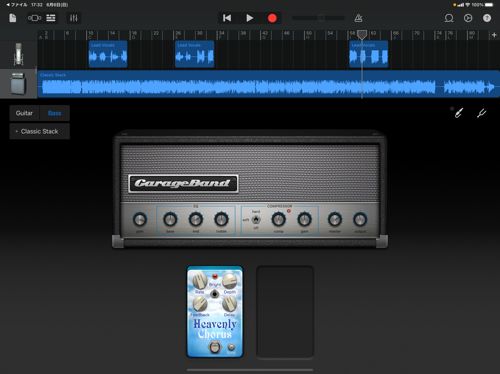Open the help question mark icon

pos(487,18)
